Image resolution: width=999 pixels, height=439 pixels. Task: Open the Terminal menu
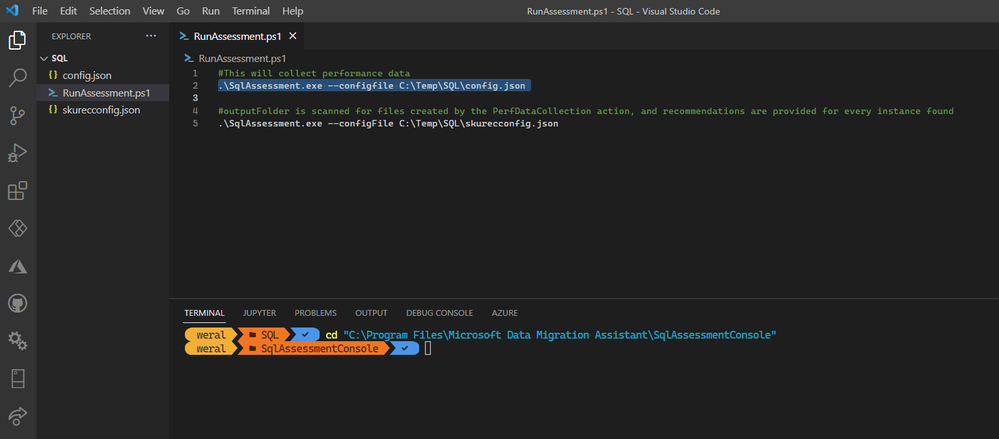pos(251,11)
